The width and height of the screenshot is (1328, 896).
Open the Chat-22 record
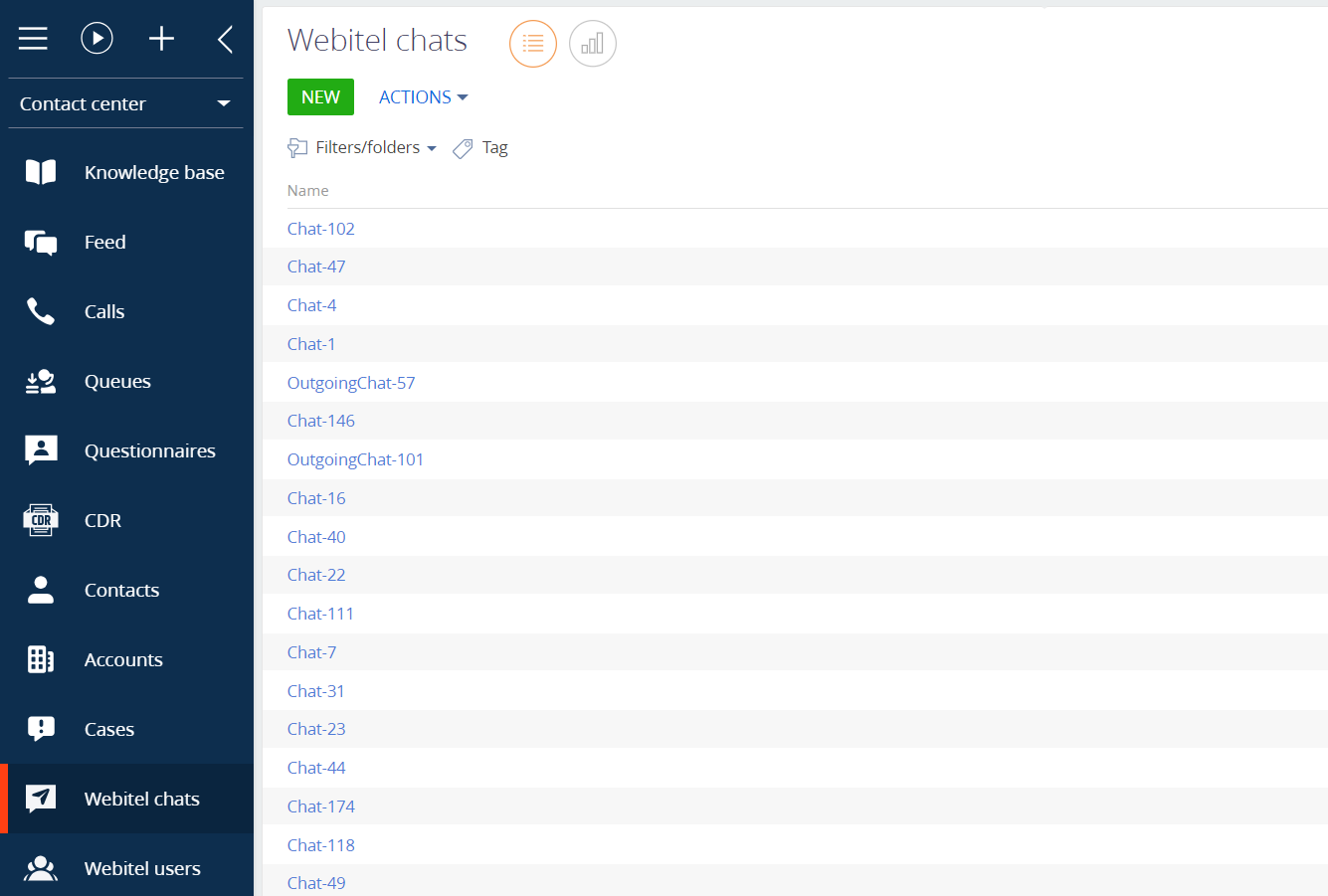316,575
